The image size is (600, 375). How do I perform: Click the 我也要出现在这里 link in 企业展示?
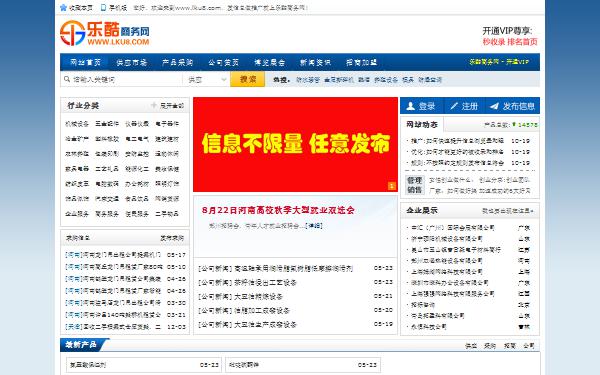click(508, 211)
